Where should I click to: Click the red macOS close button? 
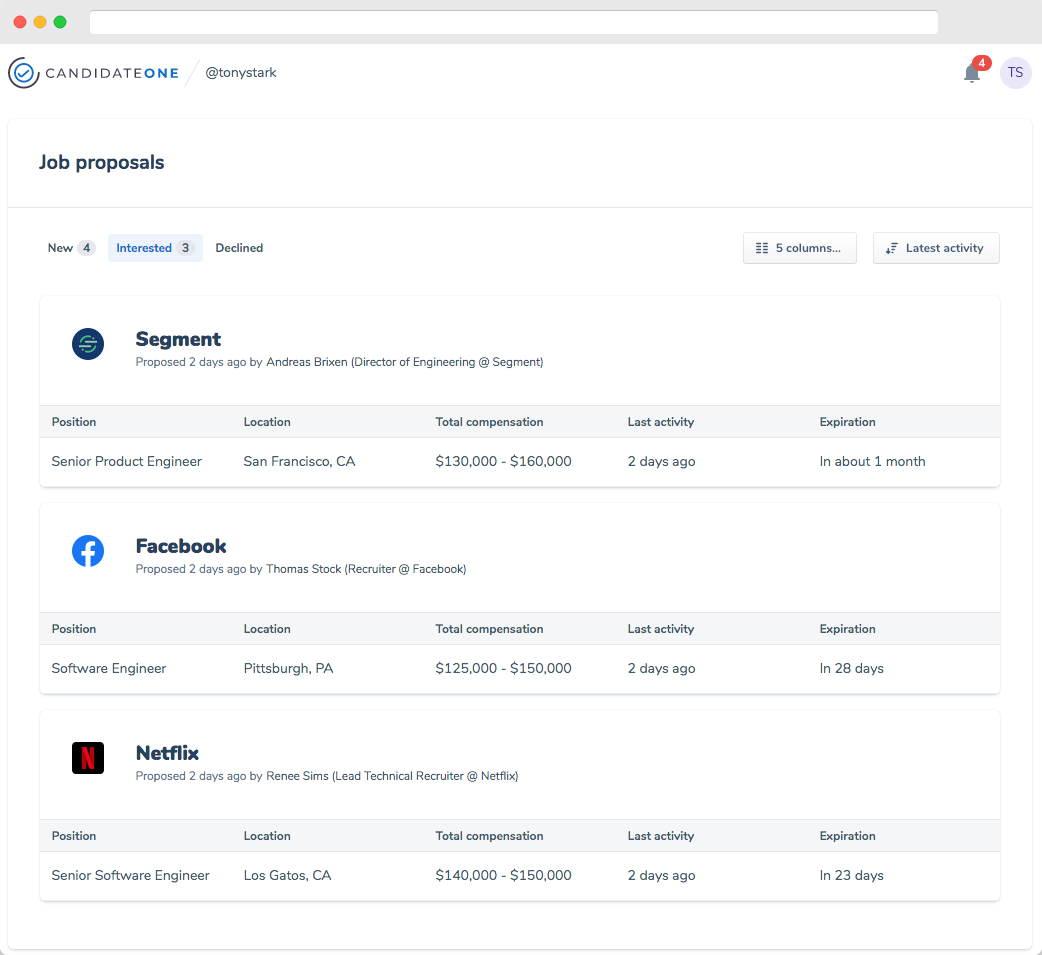pyautogui.click(x=20, y=22)
